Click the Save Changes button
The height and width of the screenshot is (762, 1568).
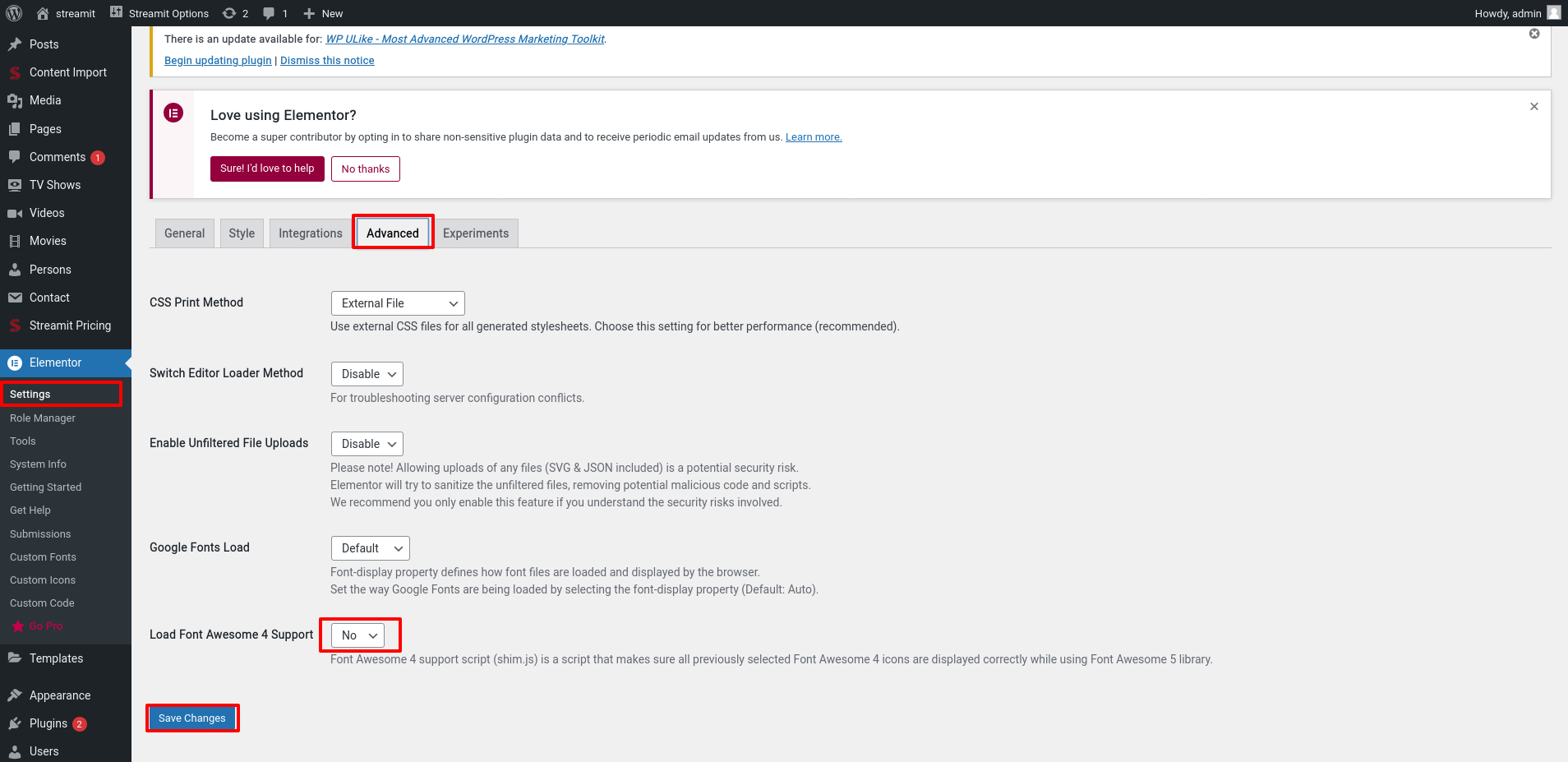click(192, 718)
